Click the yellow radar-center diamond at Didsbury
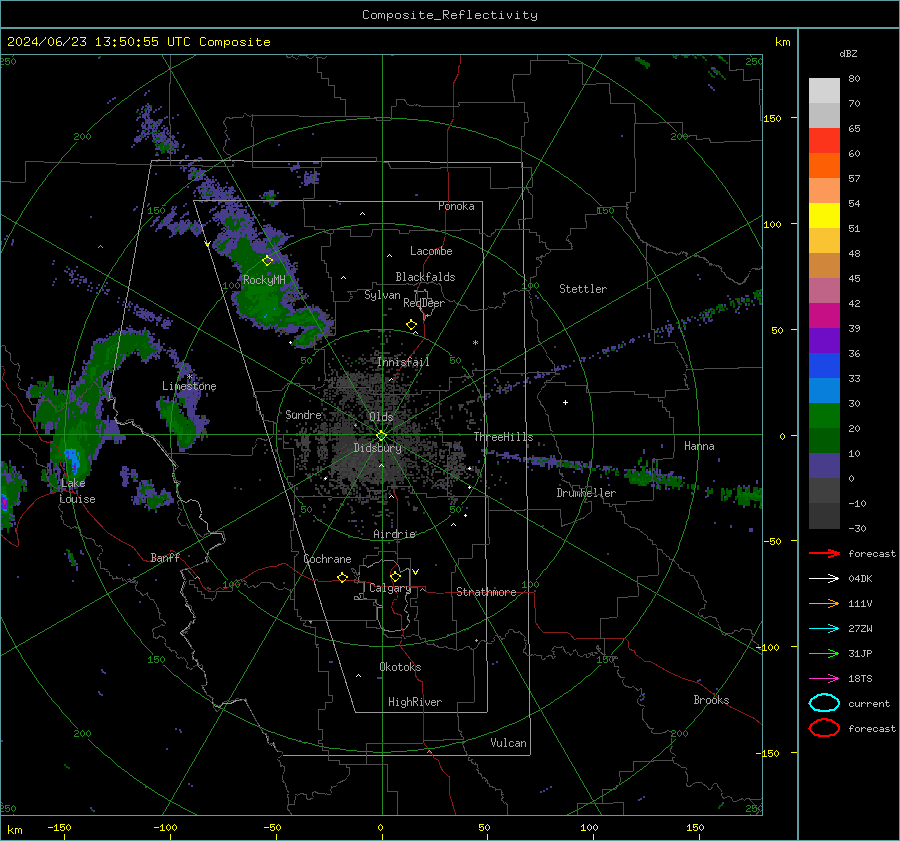900x841 pixels. [x=382, y=436]
